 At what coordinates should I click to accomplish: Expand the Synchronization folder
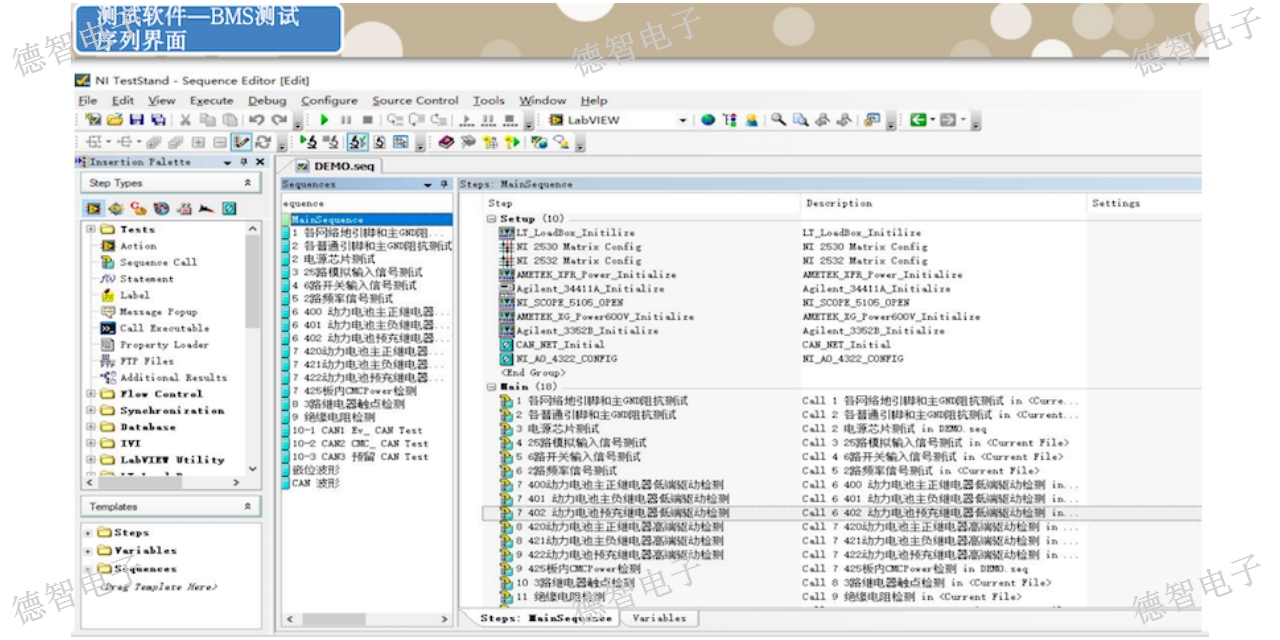click(x=91, y=411)
